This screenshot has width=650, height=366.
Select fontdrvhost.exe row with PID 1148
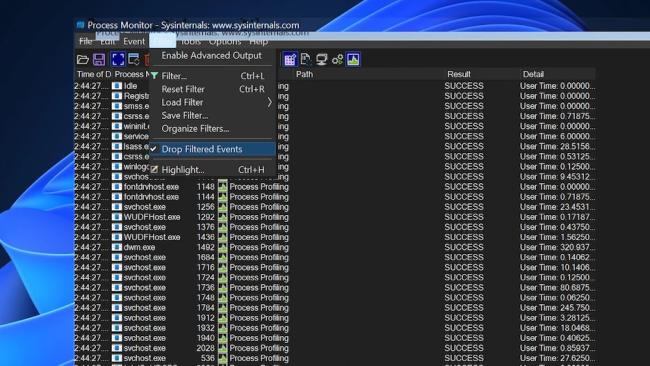click(335, 187)
